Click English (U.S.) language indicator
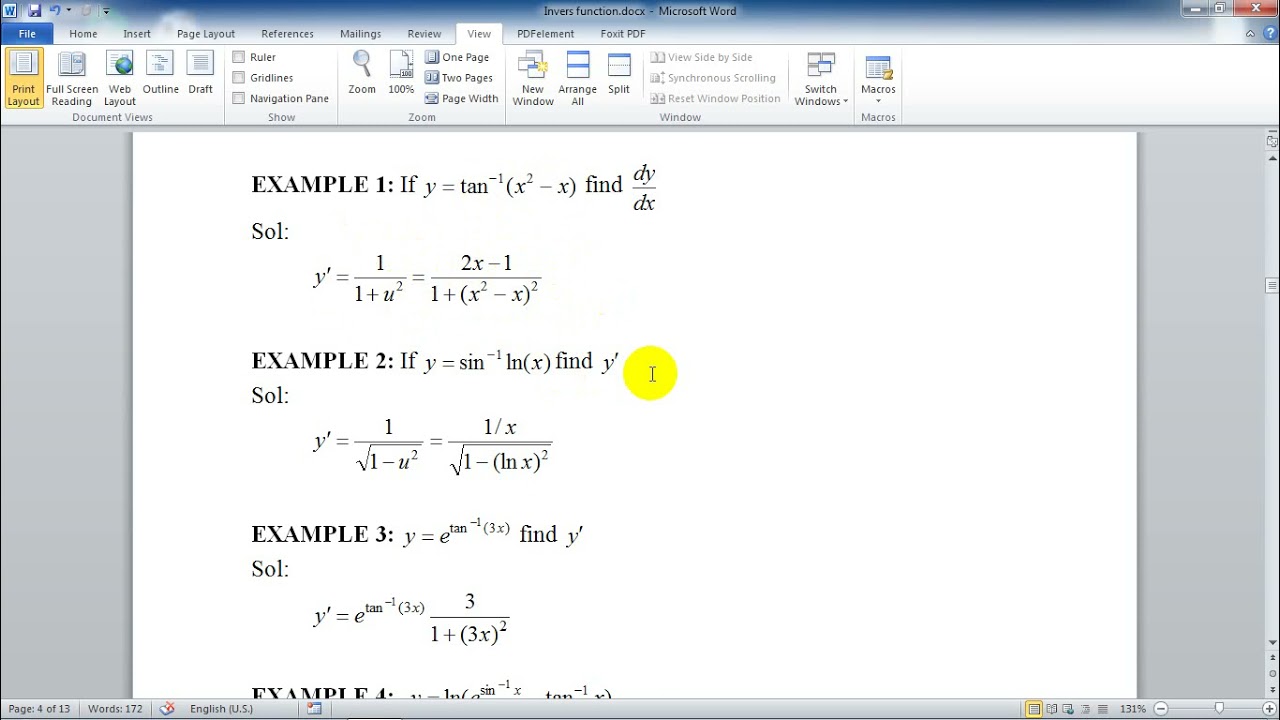Screen dimensions: 1280x720 pyautogui.click(x=221, y=709)
